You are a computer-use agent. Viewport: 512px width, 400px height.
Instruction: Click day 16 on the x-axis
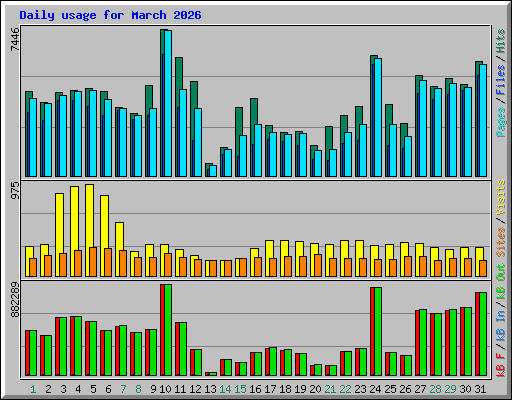click(x=255, y=389)
